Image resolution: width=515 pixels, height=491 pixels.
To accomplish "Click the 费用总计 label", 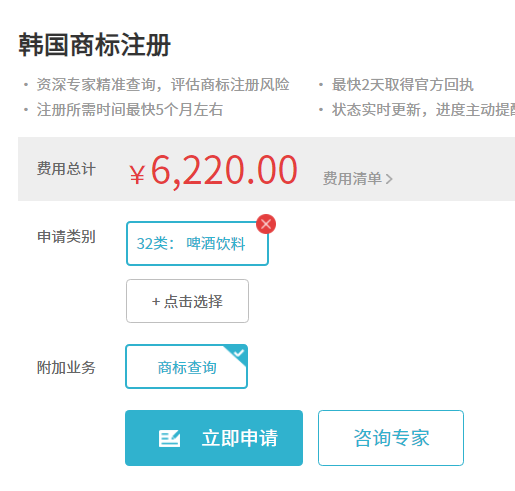I will click(66, 168).
